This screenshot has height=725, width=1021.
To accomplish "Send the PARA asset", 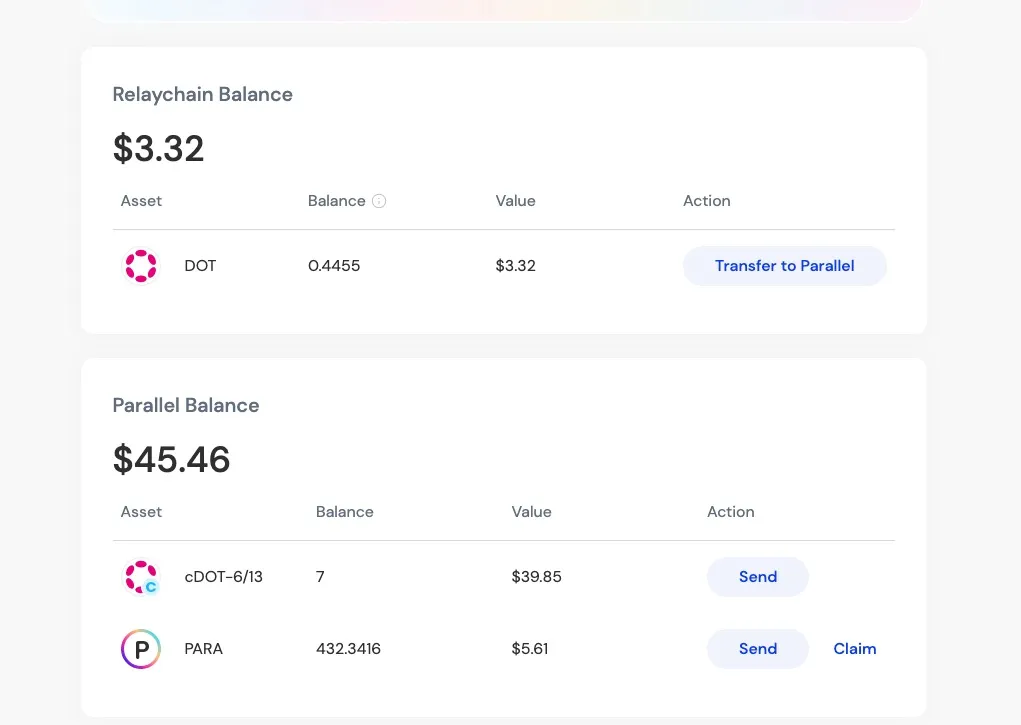I will (758, 649).
